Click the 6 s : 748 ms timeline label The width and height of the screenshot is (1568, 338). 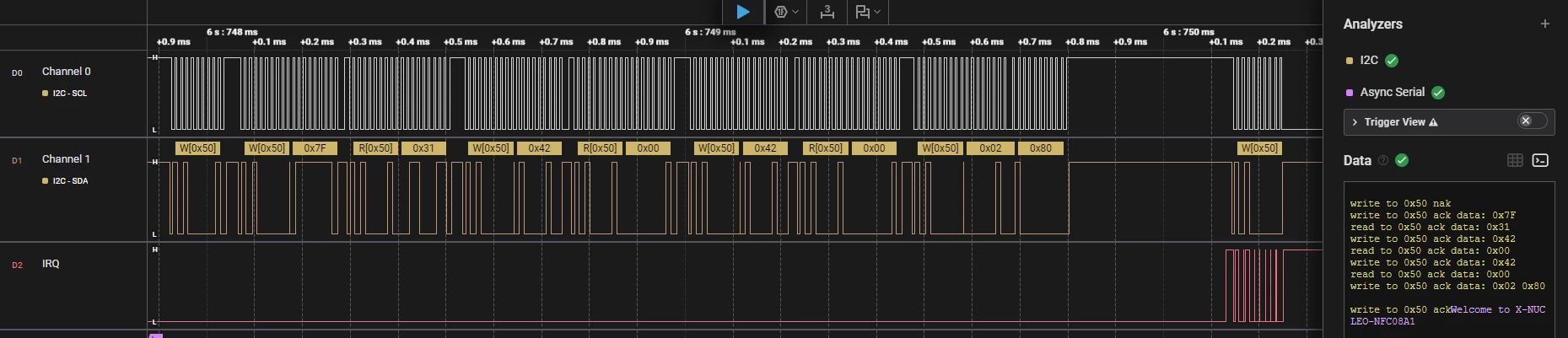coord(232,32)
